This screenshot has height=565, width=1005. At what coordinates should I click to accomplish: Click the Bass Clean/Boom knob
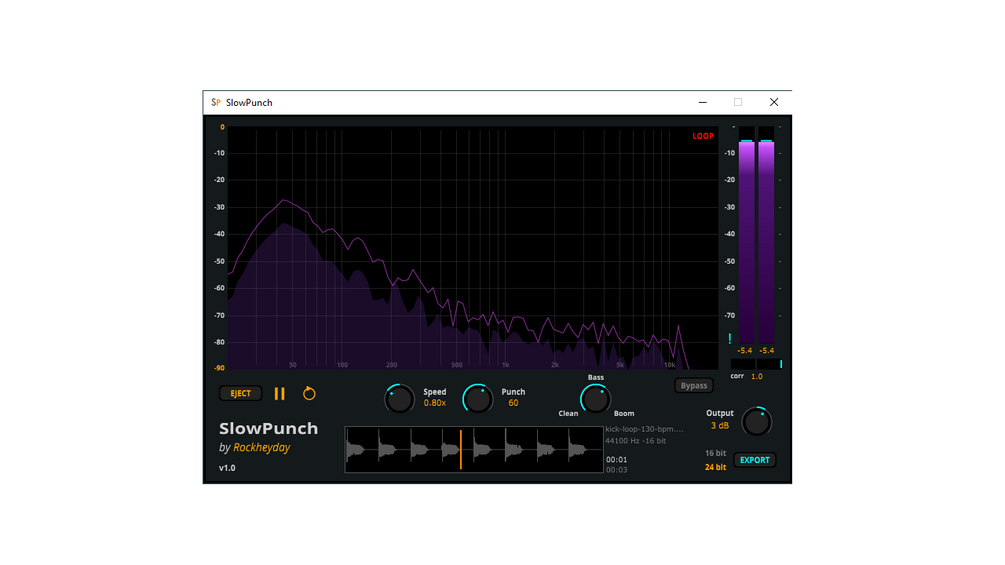[595, 399]
